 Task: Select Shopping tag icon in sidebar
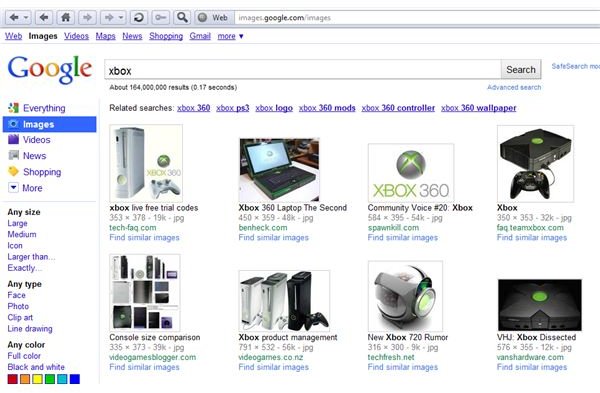(13, 171)
